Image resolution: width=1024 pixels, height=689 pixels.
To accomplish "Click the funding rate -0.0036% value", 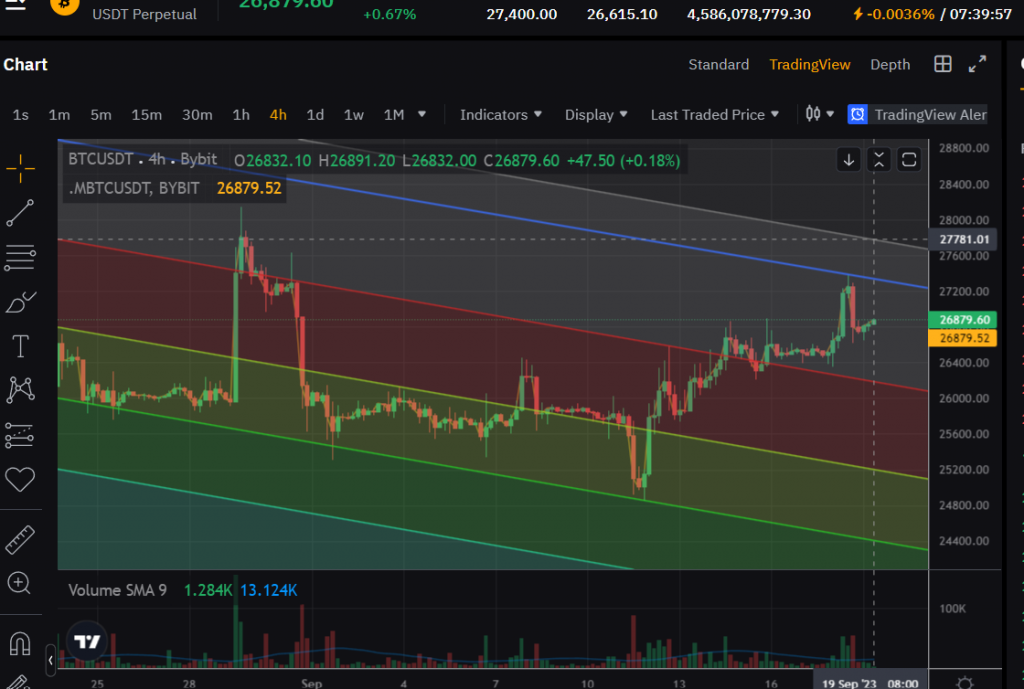I will pyautogui.click(x=901, y=14).
